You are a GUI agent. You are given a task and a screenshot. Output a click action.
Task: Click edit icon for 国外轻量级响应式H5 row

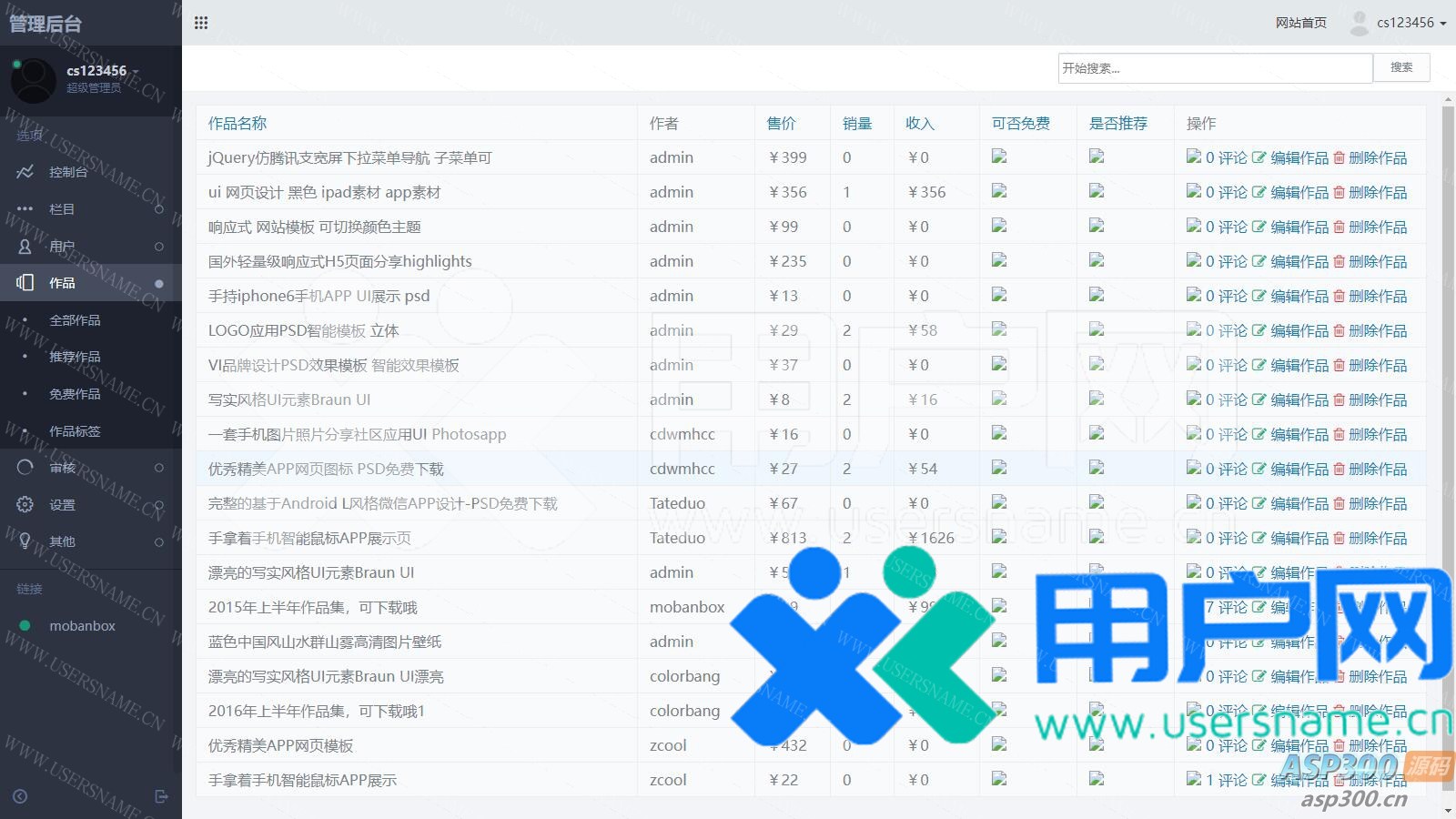(1259, 261)
